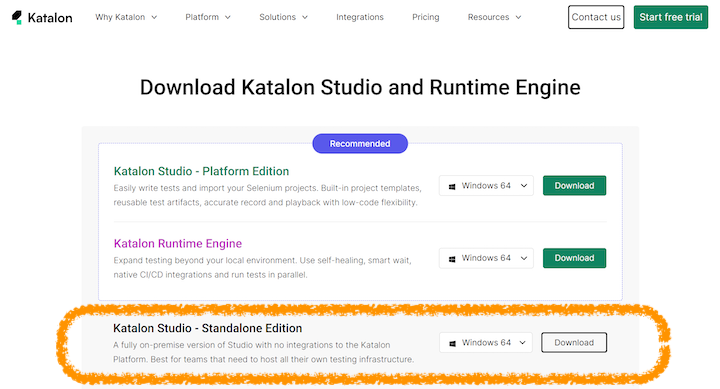
Task: Expand the Resources menu
Action: pyautogui.click(x=495, y=17)
